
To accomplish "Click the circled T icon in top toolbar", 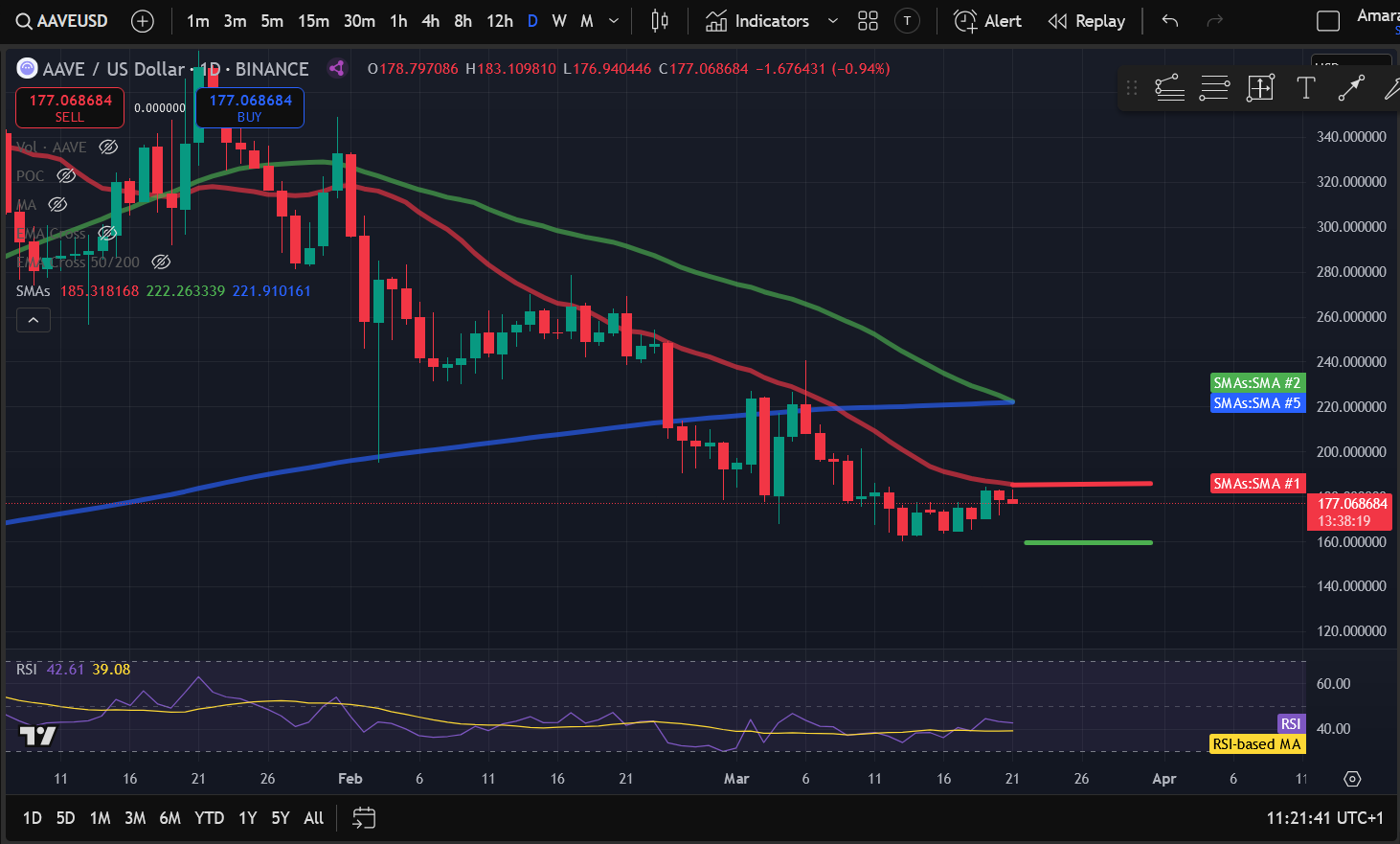I will [907, 21].
